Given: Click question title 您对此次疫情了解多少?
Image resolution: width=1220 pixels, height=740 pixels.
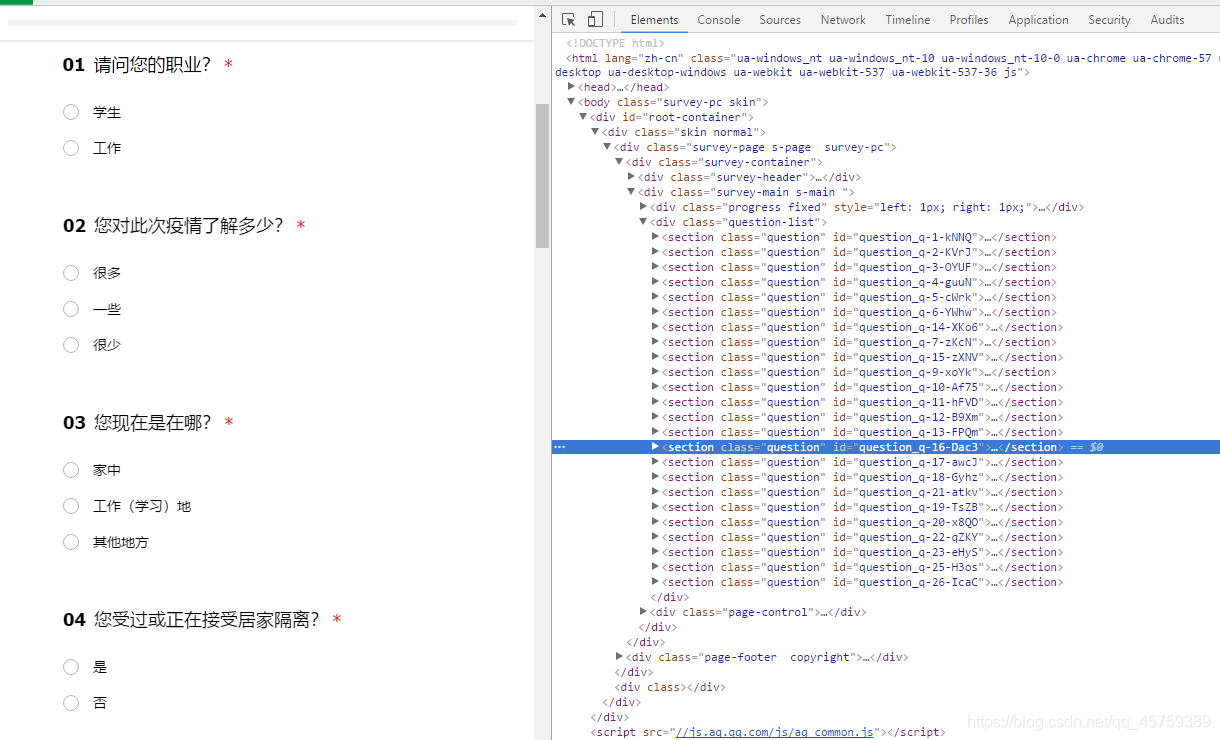Looking at the screenshot, I should coord(189,226).
